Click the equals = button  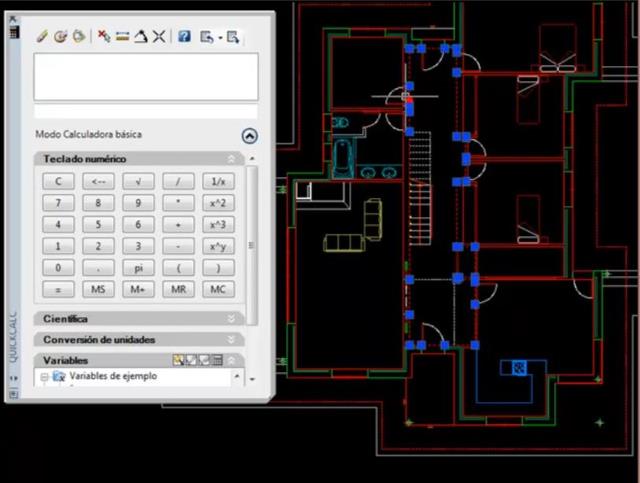pyautogui.click(x=58, y=289)
